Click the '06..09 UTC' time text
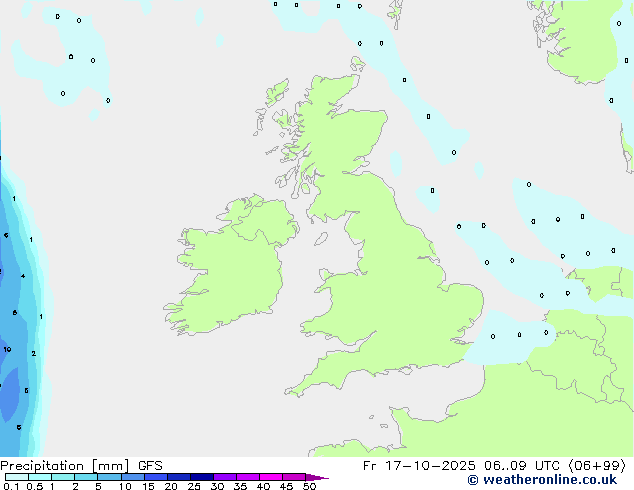Image resolution: width=634 pixels, height=490 pixels. tap(521, 466)
